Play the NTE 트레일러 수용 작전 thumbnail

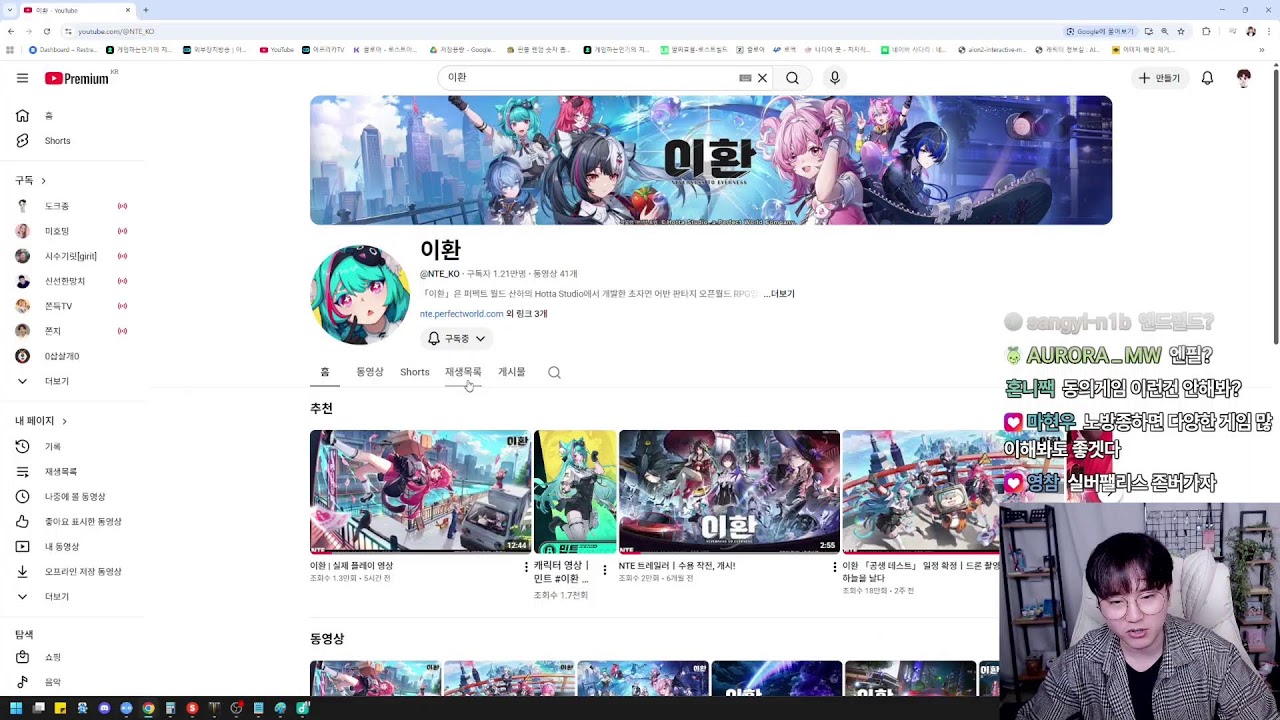[729, 492]
